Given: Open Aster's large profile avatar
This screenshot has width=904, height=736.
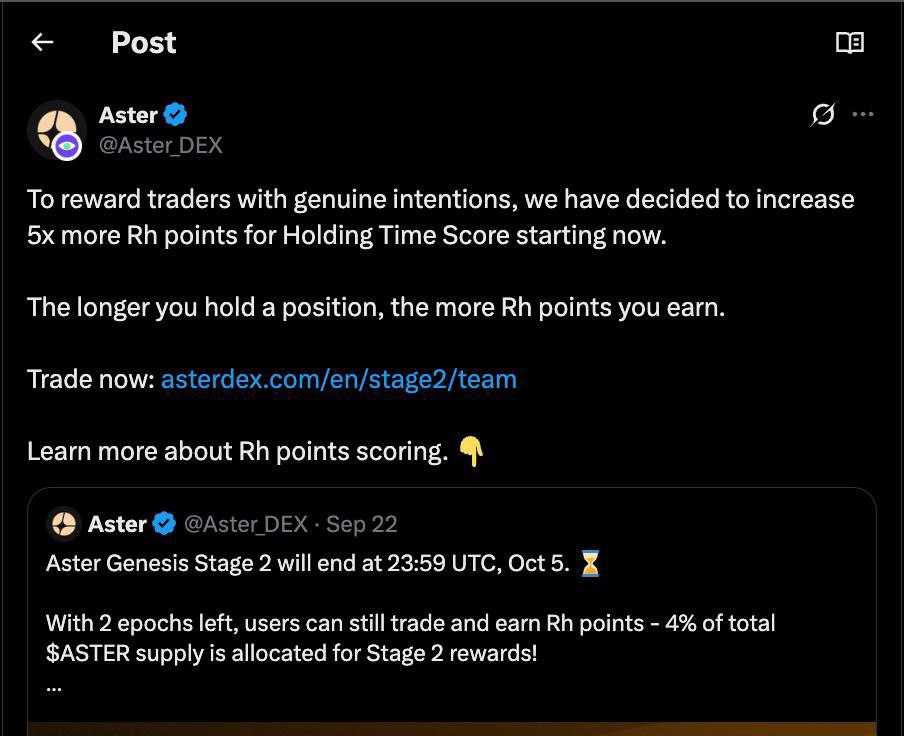Looking at the screenshot, I should [55, 128].
